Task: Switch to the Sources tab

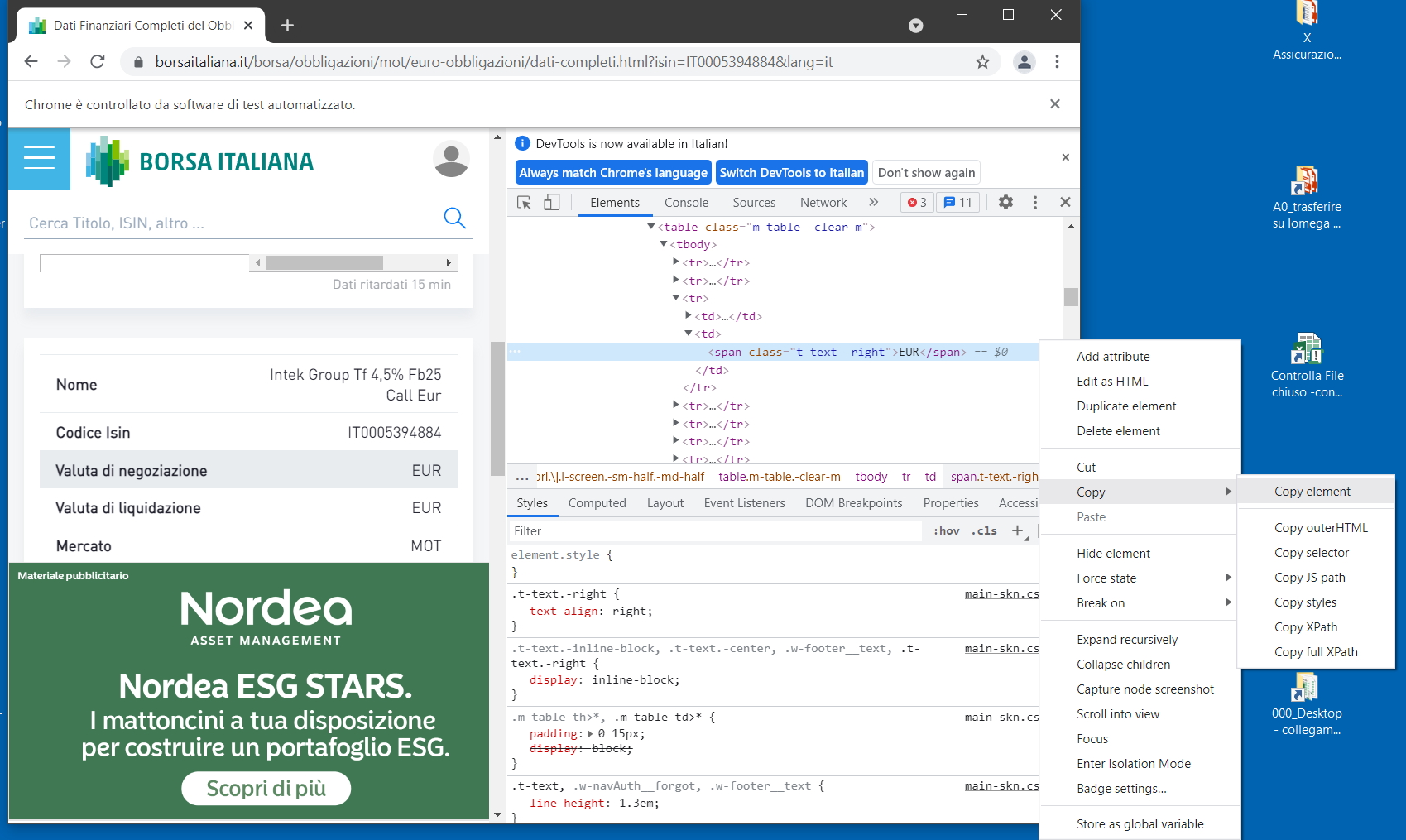Action: [x=754, y=203]
